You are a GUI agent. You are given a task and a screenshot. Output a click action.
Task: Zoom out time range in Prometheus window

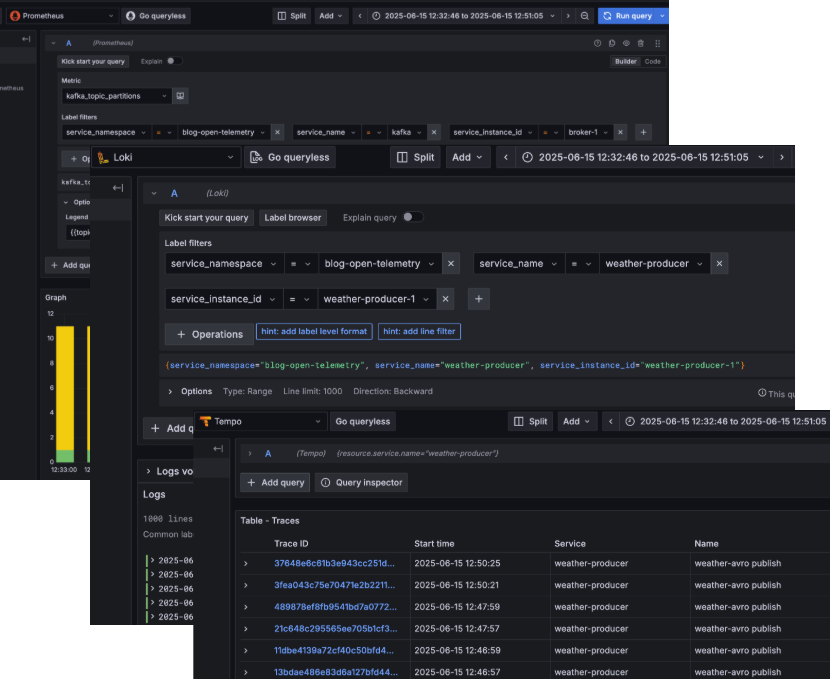(x=584, y=16)
